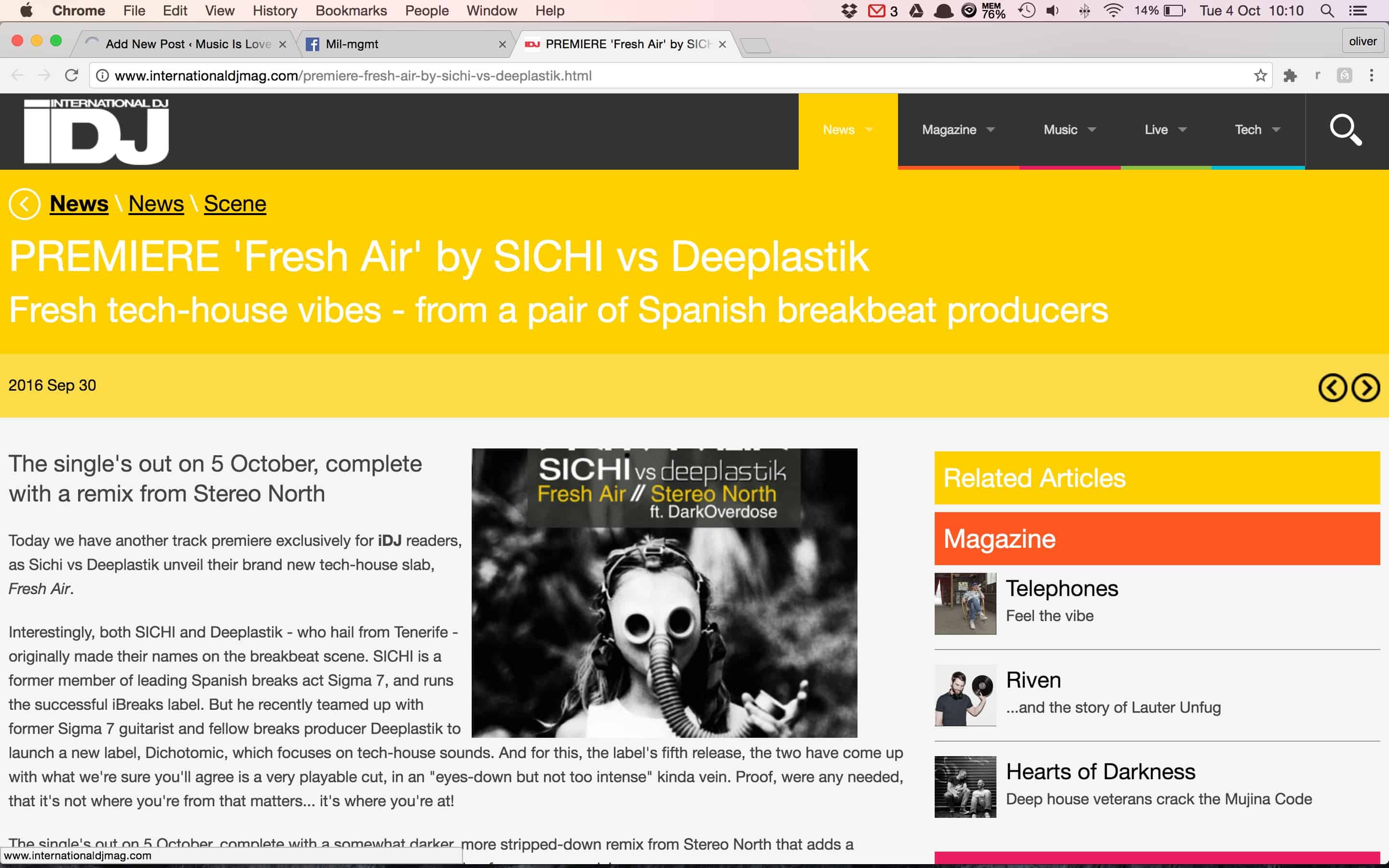Click the SICHI vs deeplastik cover image
The height and width of the screenshot is (868, 1389).
[664, 593]
